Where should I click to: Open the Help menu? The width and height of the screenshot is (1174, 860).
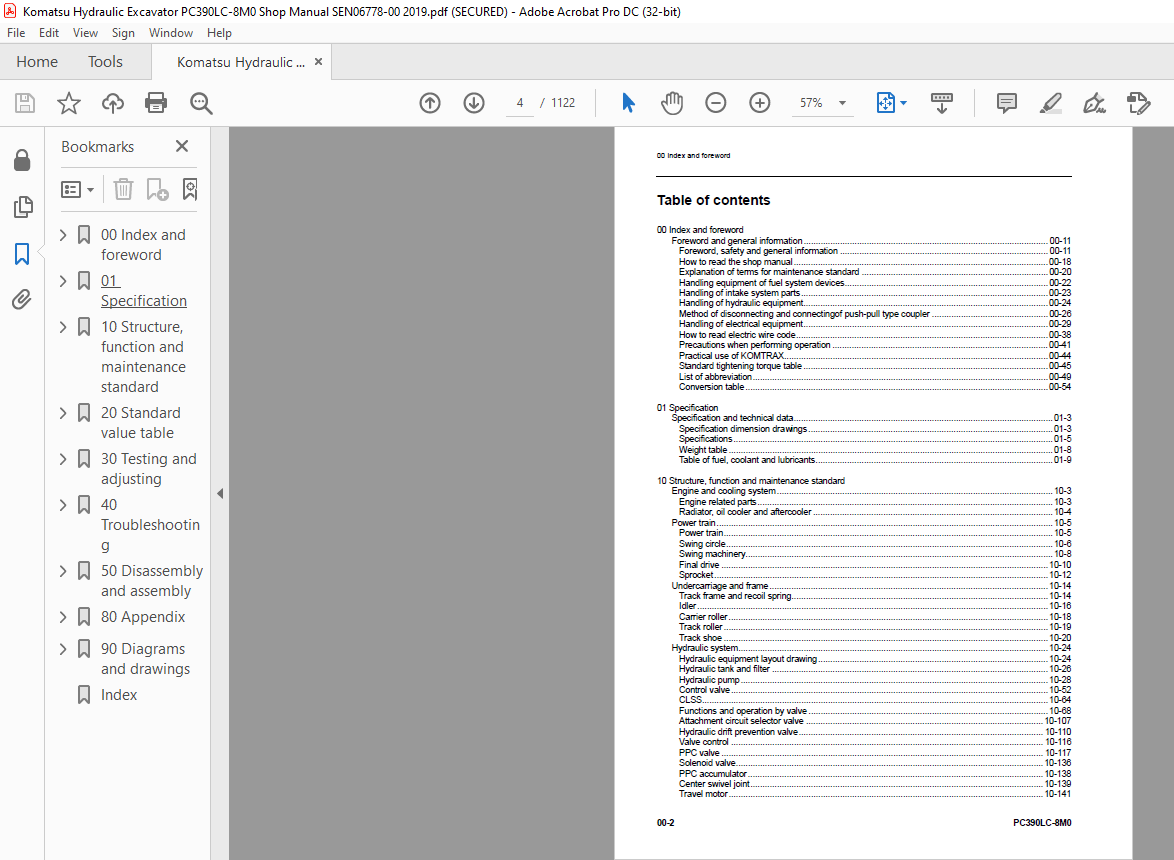click(x=219, y=33)
